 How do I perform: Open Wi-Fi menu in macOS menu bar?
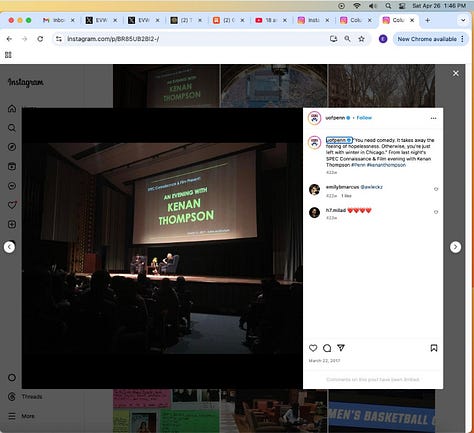357,6
